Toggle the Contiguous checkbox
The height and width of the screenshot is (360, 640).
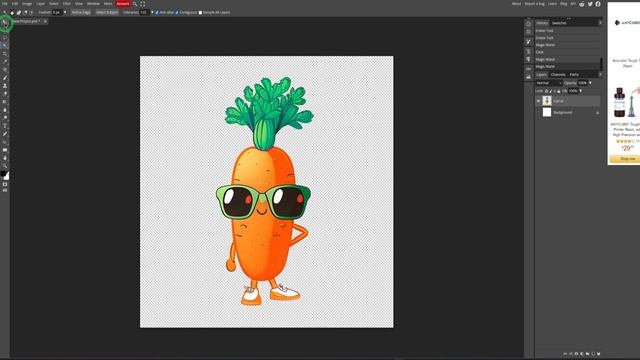(x=177, y=13)
